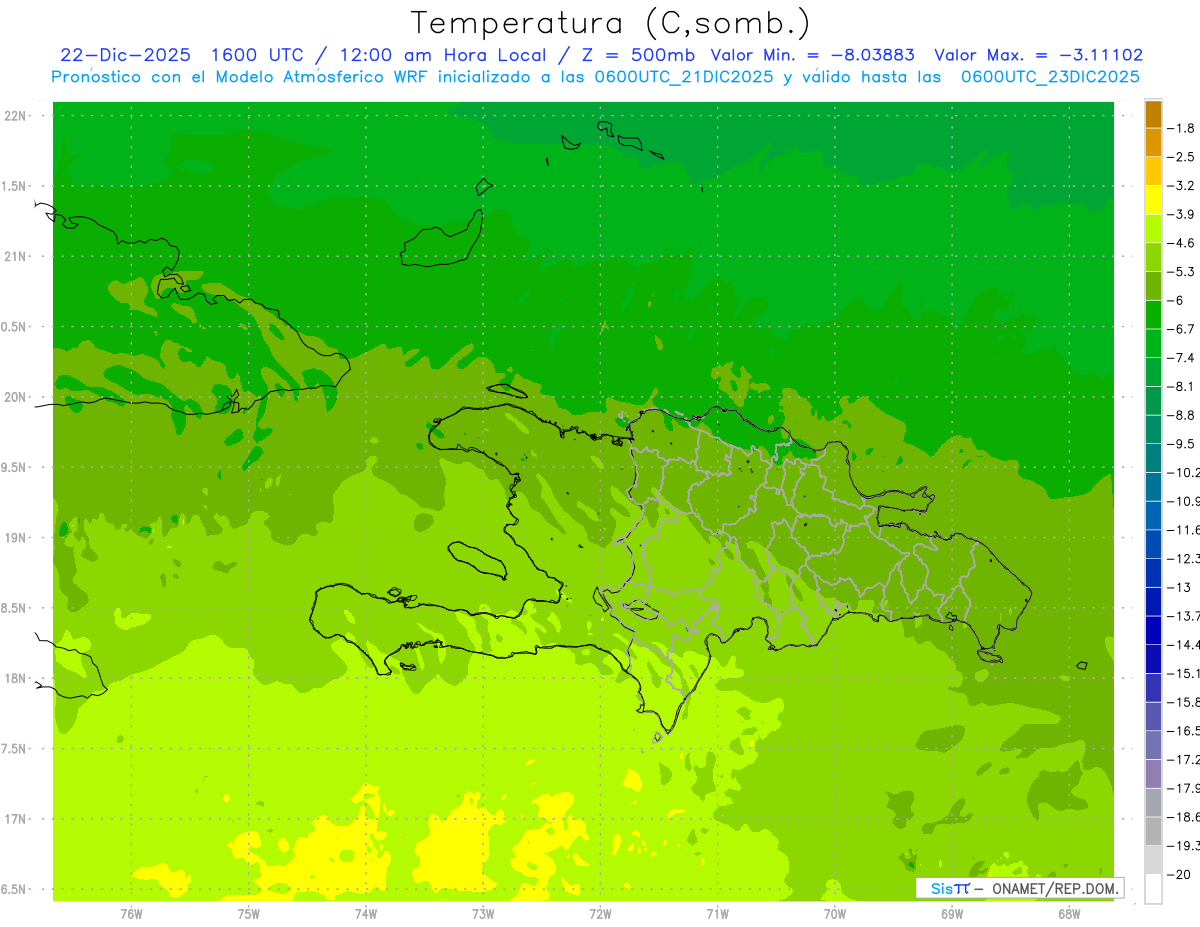Pick the orange swatch between -1.8 and -2.5

1153,142
